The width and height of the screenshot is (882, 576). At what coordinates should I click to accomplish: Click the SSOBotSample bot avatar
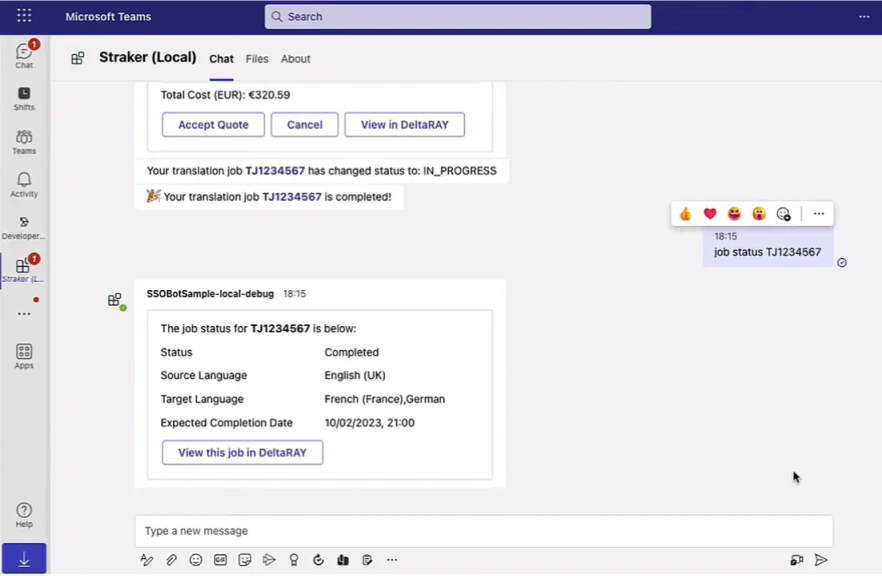(115, 300)
